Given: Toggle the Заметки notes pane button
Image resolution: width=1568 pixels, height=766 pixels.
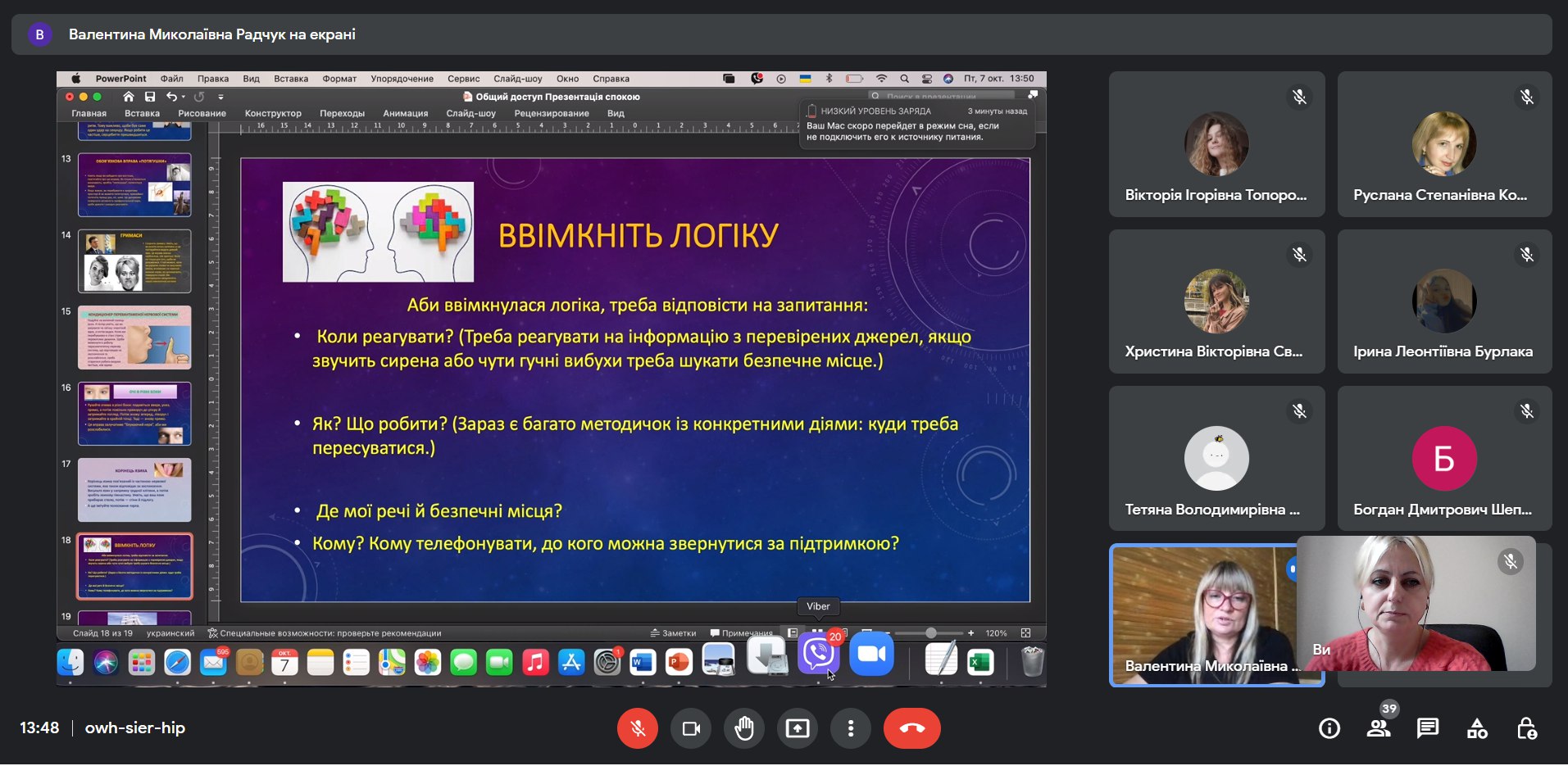Looking at the screenshot, I should [x=673, y=633].
